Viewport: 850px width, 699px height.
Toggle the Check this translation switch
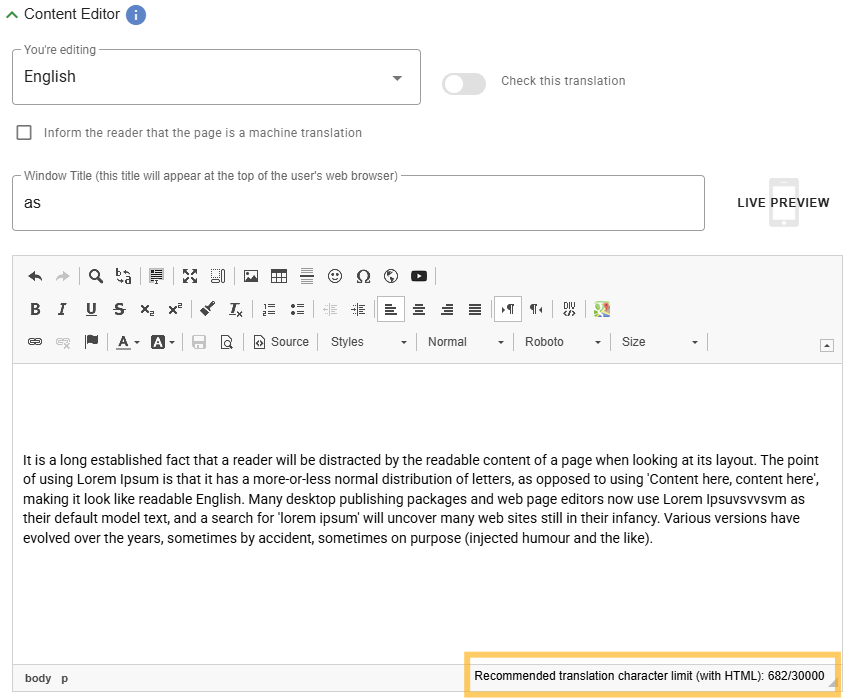(464, 84)
